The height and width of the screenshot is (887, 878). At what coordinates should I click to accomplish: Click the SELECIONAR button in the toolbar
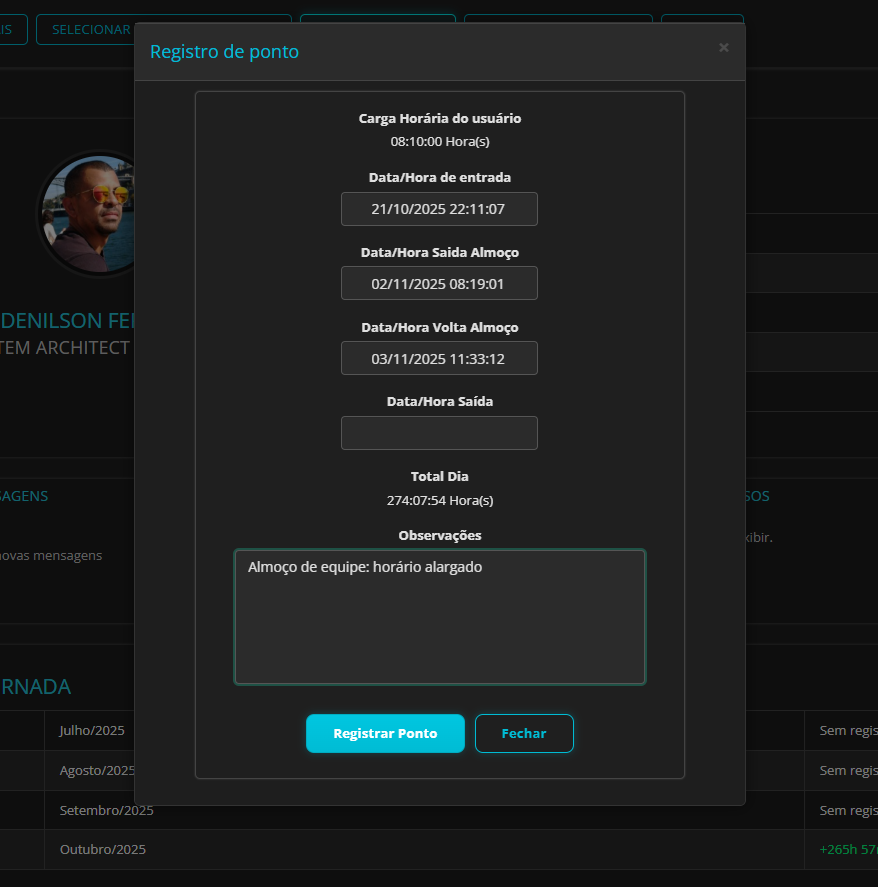point(90,29)
